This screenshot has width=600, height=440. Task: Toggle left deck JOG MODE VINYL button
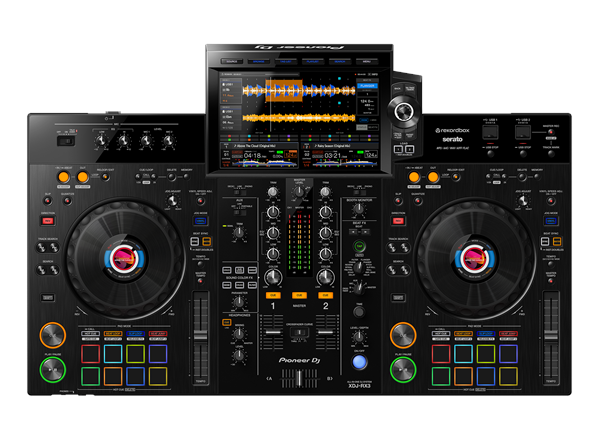click(200, 220)
